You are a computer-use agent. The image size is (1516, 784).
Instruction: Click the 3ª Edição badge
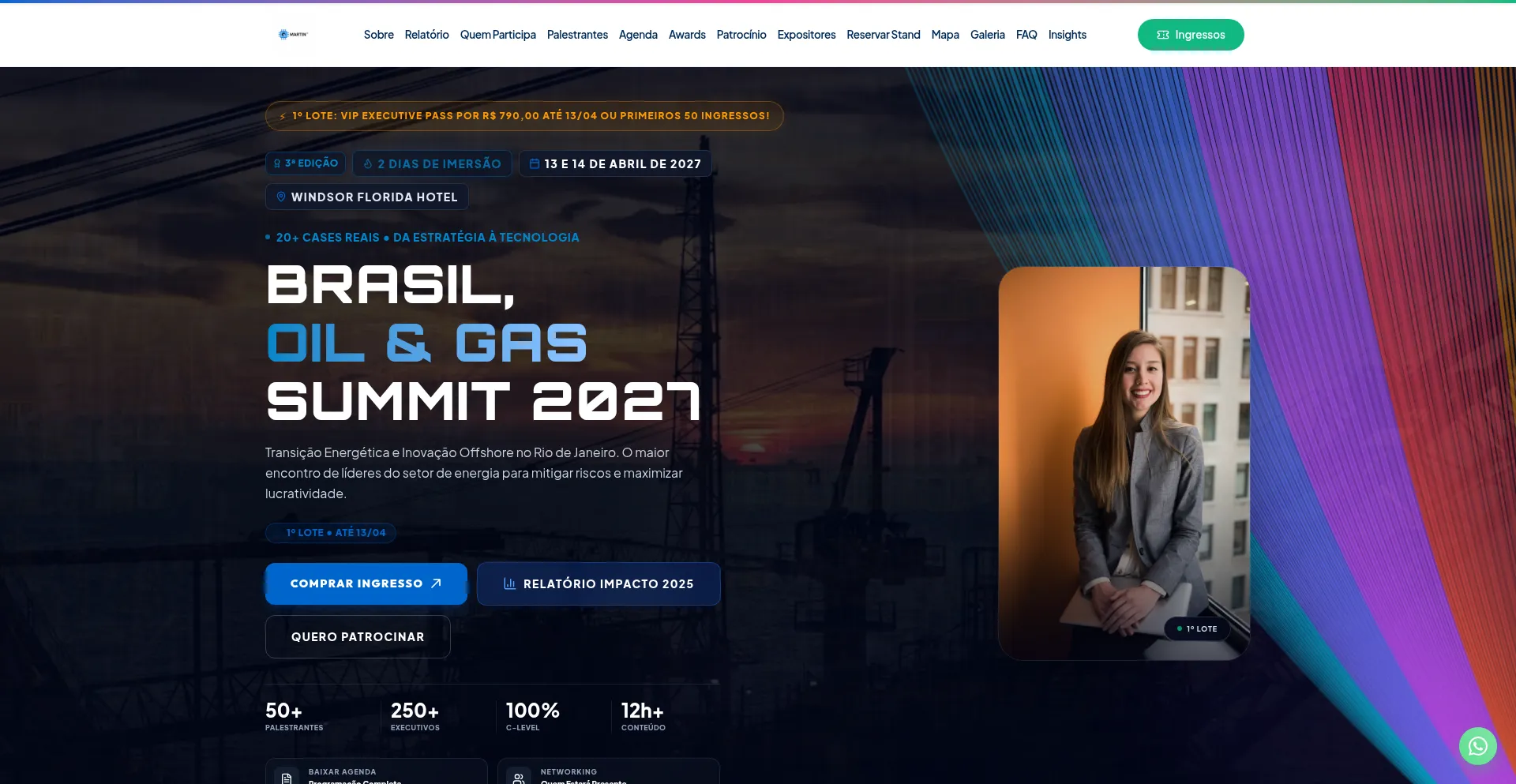[x=306, y=163]
